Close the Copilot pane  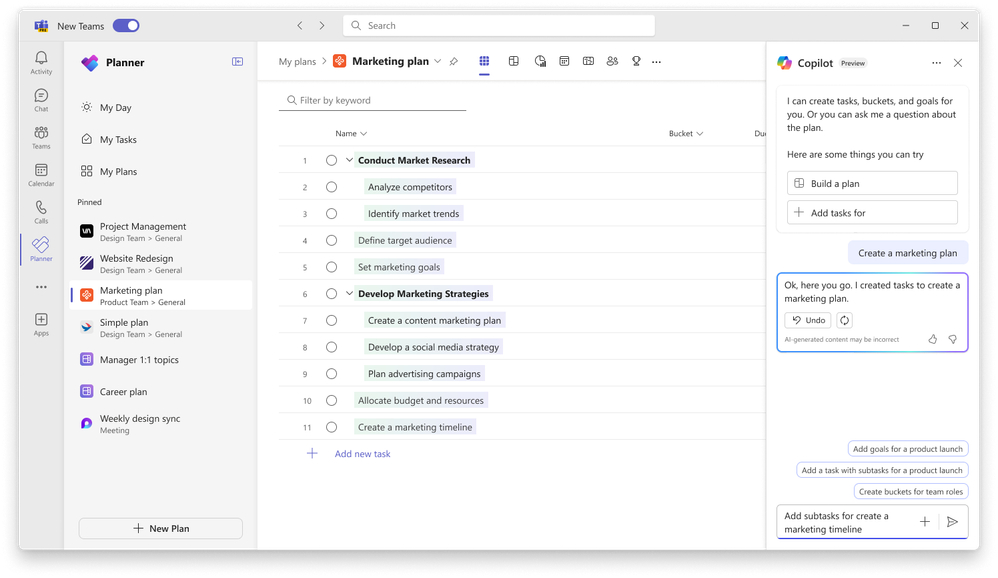[x=958, y=63]
